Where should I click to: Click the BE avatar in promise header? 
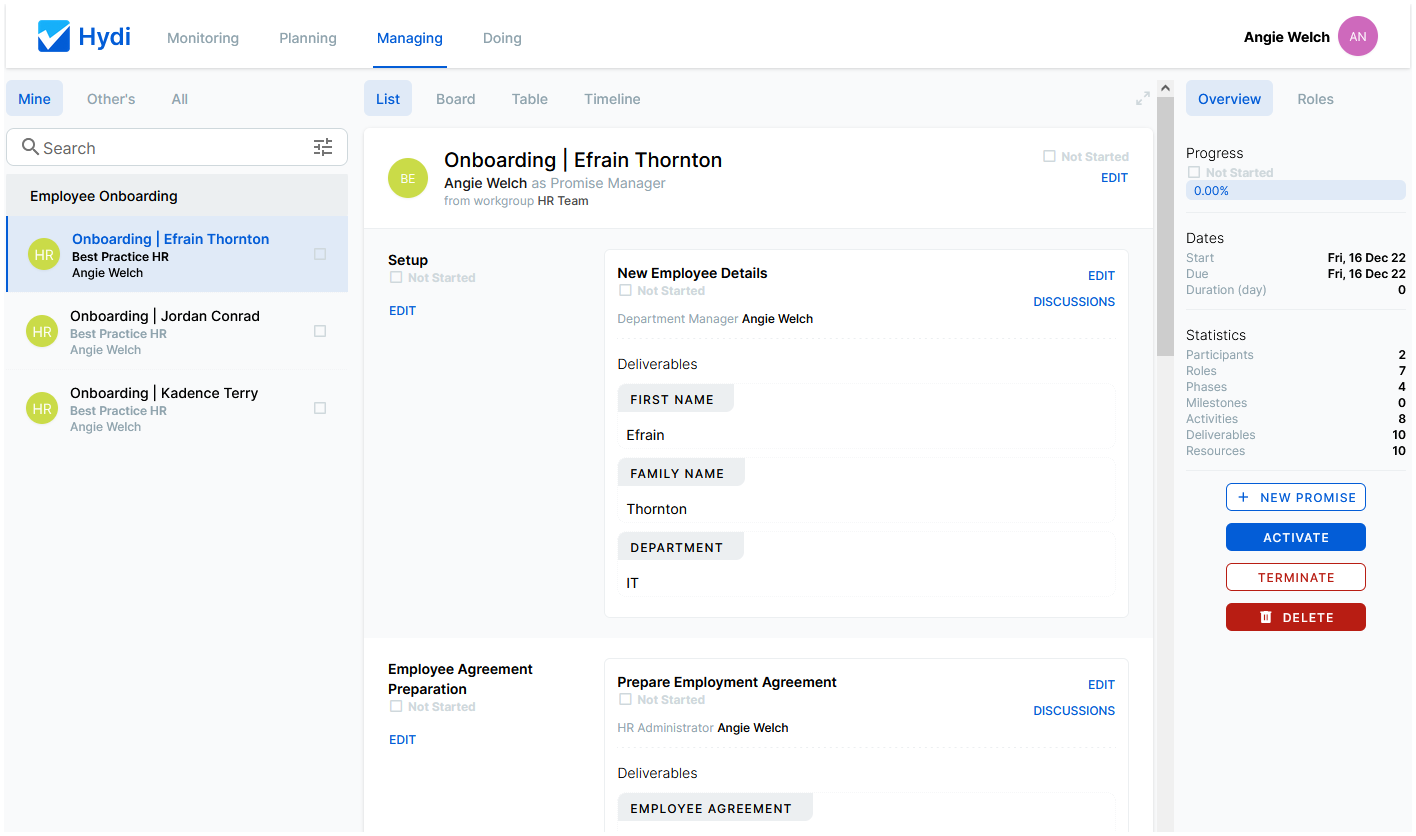tap(408, 179)
